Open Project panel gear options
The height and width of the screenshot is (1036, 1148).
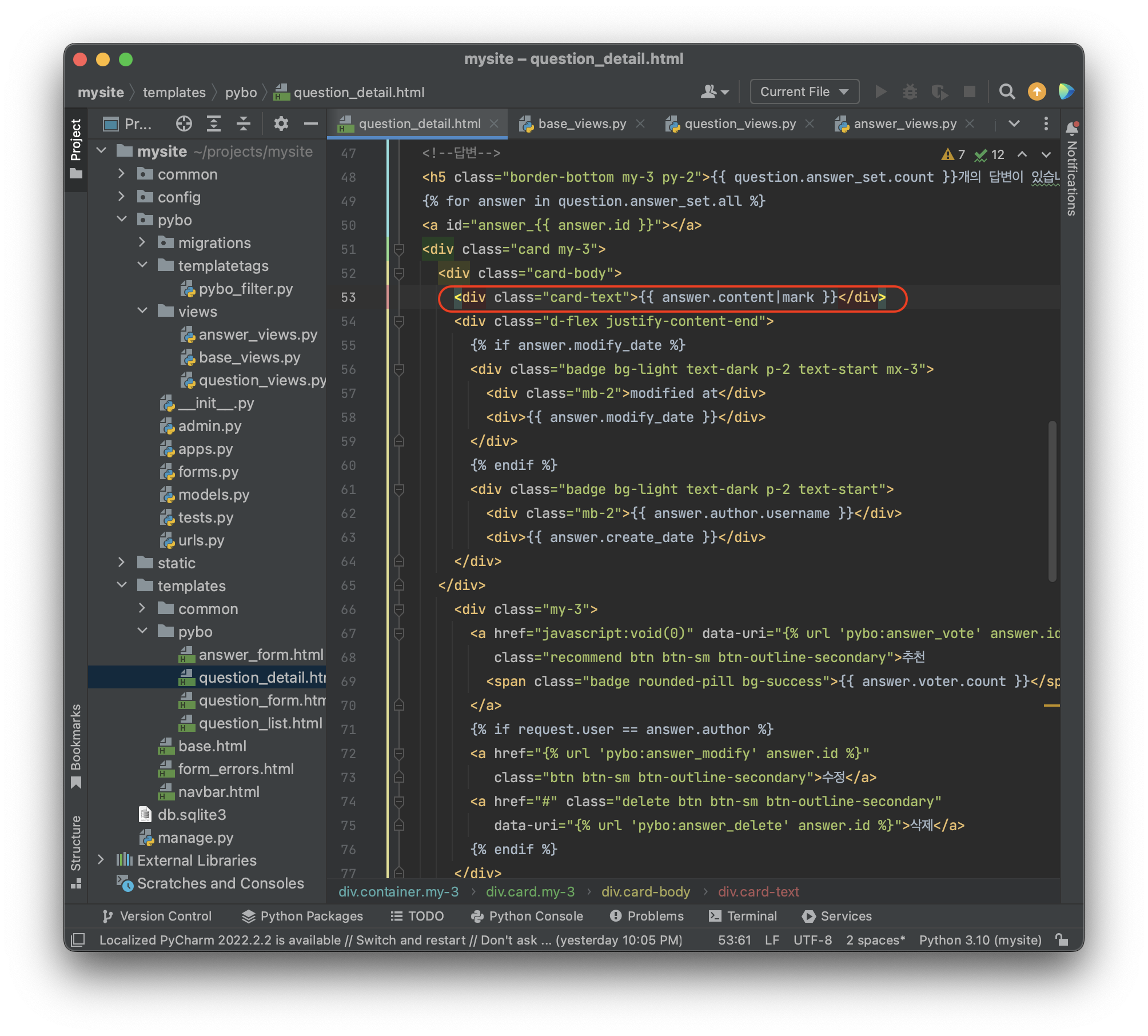[x=281, y=123]
